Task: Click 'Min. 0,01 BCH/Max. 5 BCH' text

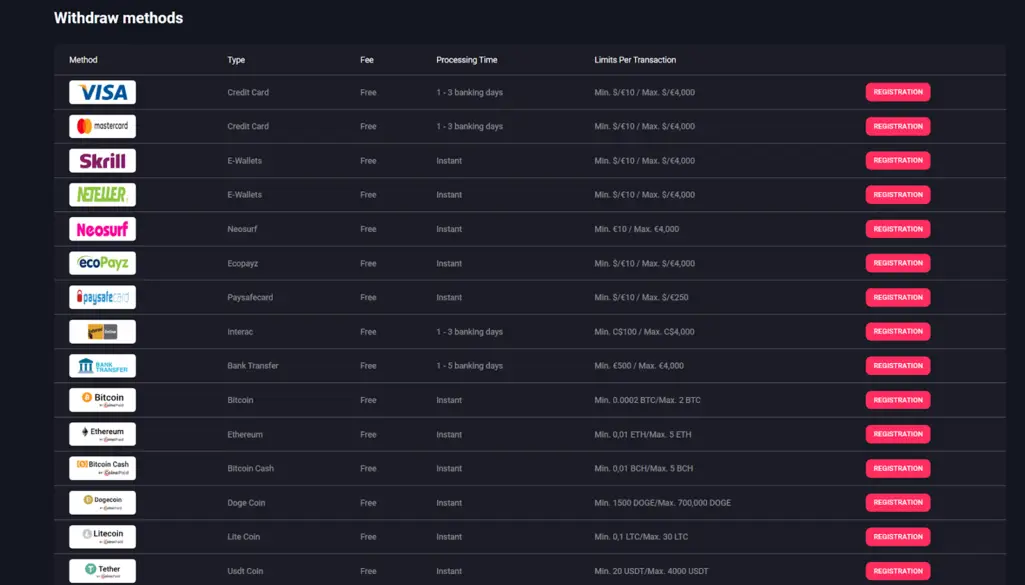Action: (x=643, y=468)
